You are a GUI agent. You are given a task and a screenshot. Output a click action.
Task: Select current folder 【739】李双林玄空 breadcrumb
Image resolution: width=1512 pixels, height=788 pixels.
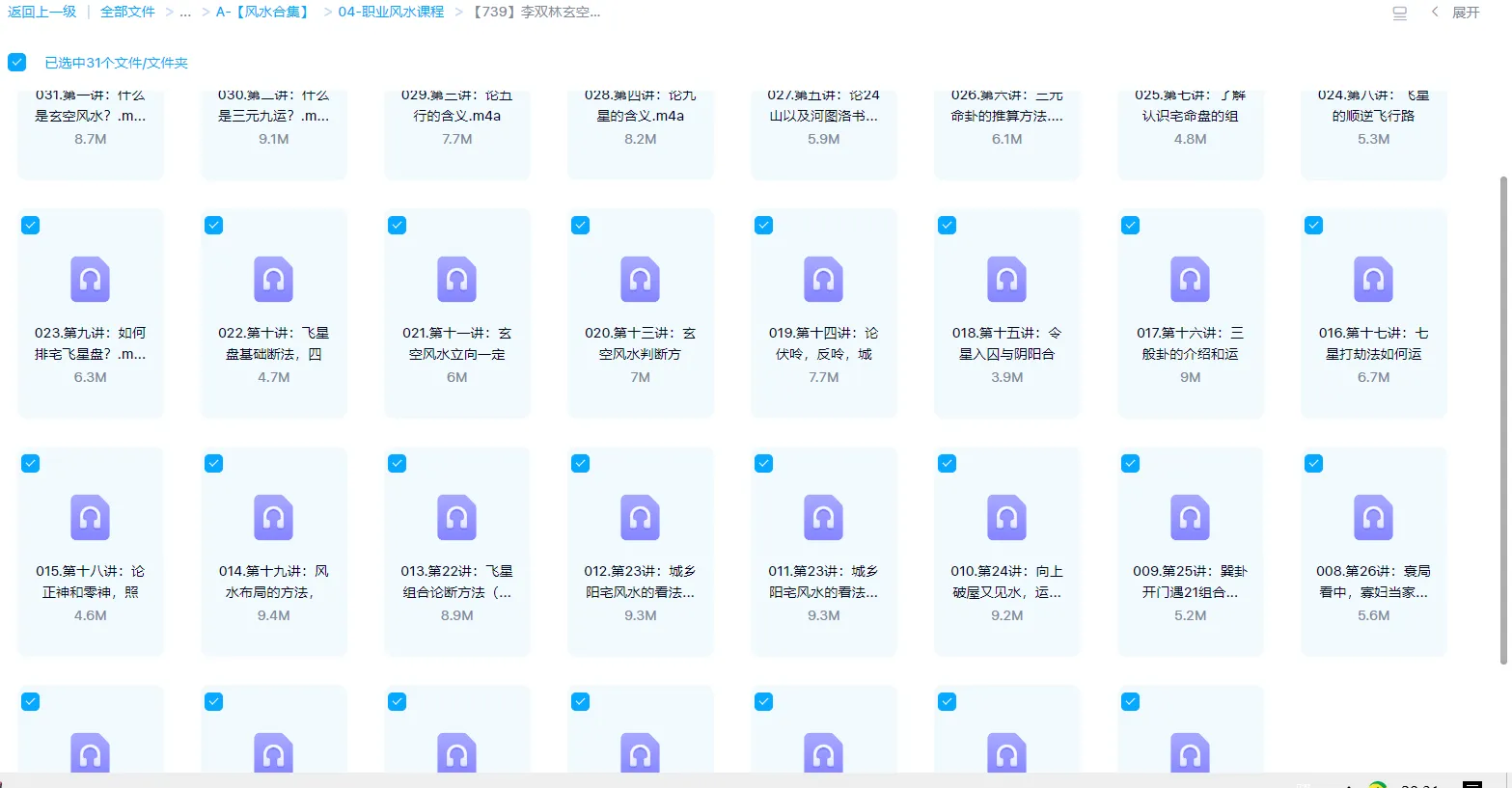pos(536,12)
